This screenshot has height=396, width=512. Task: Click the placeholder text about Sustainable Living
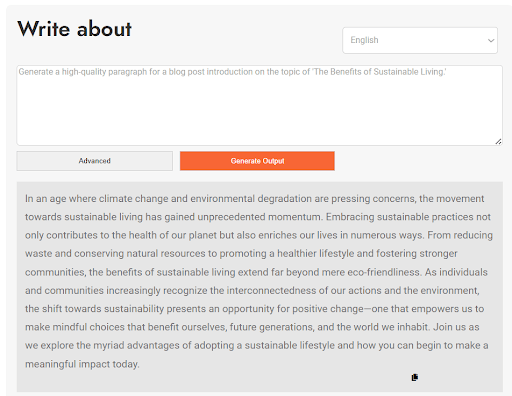coord(232,72)
